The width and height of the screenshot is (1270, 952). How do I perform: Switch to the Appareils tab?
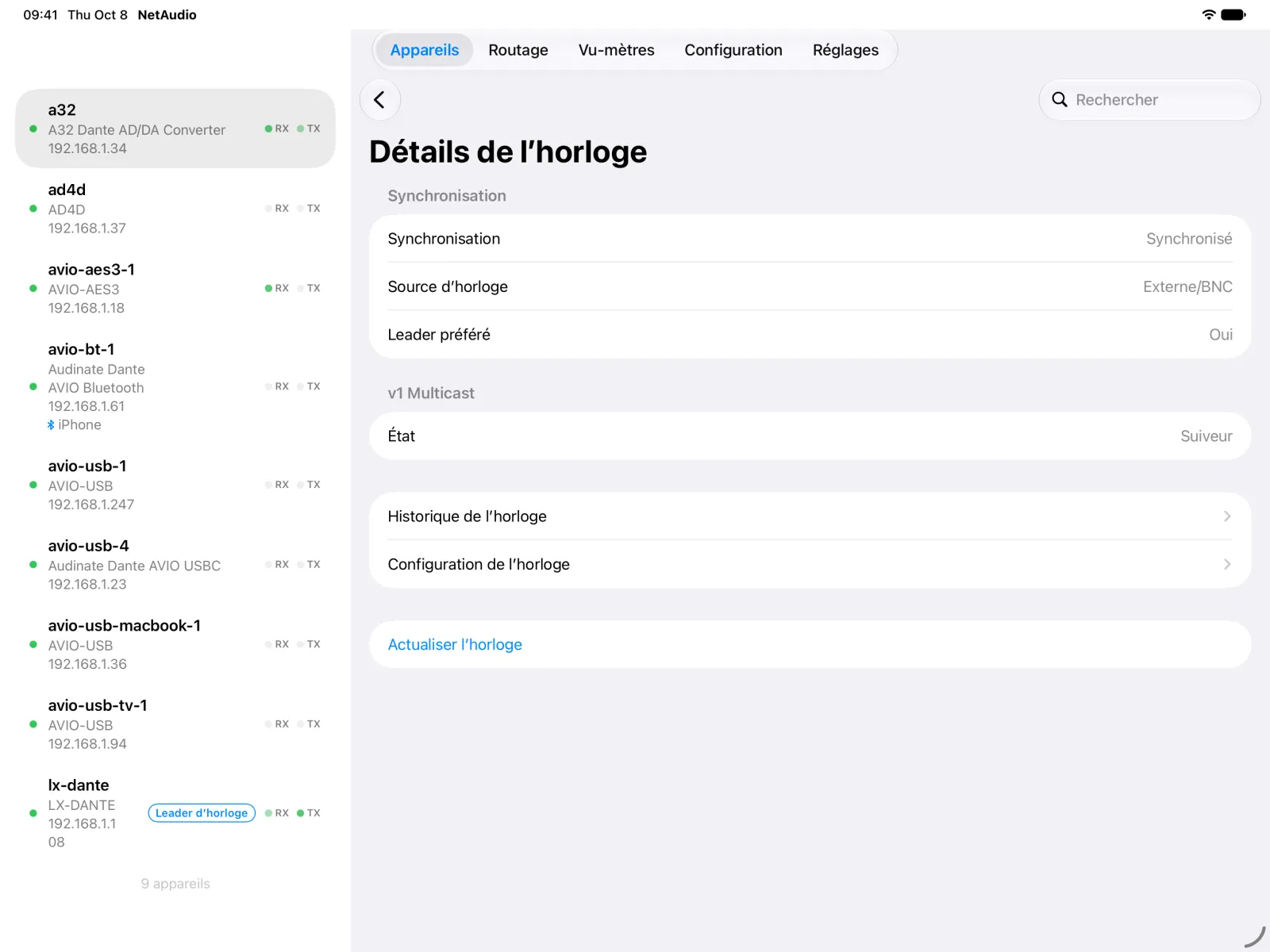425,50
